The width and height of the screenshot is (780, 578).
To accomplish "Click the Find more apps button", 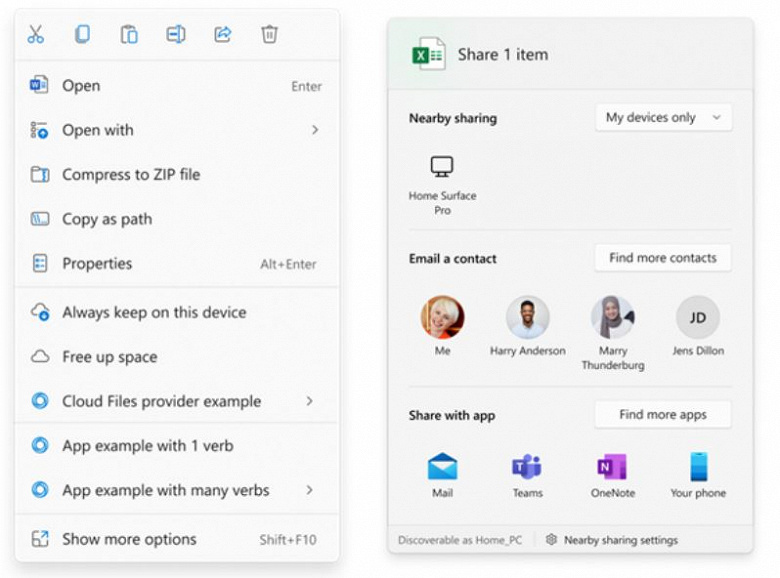I will (663, 414).
